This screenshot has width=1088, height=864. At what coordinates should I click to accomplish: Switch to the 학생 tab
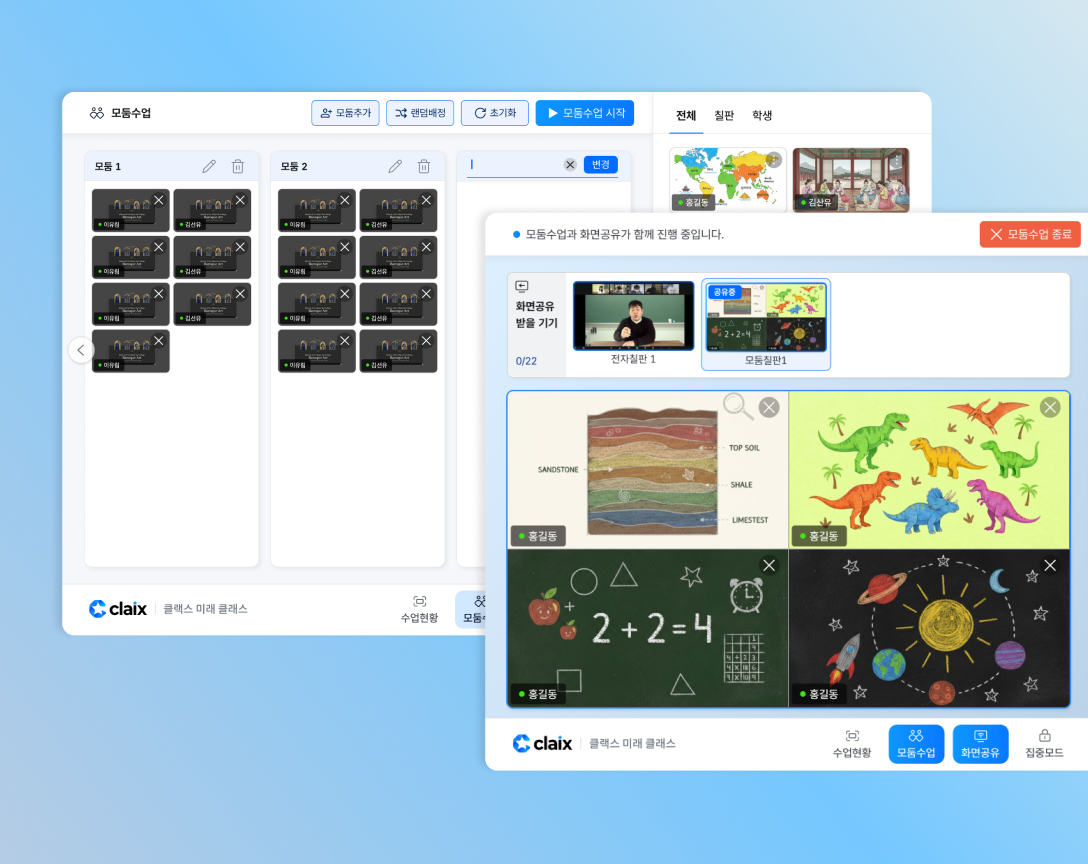pyautogui.click(x=762, y=116)
